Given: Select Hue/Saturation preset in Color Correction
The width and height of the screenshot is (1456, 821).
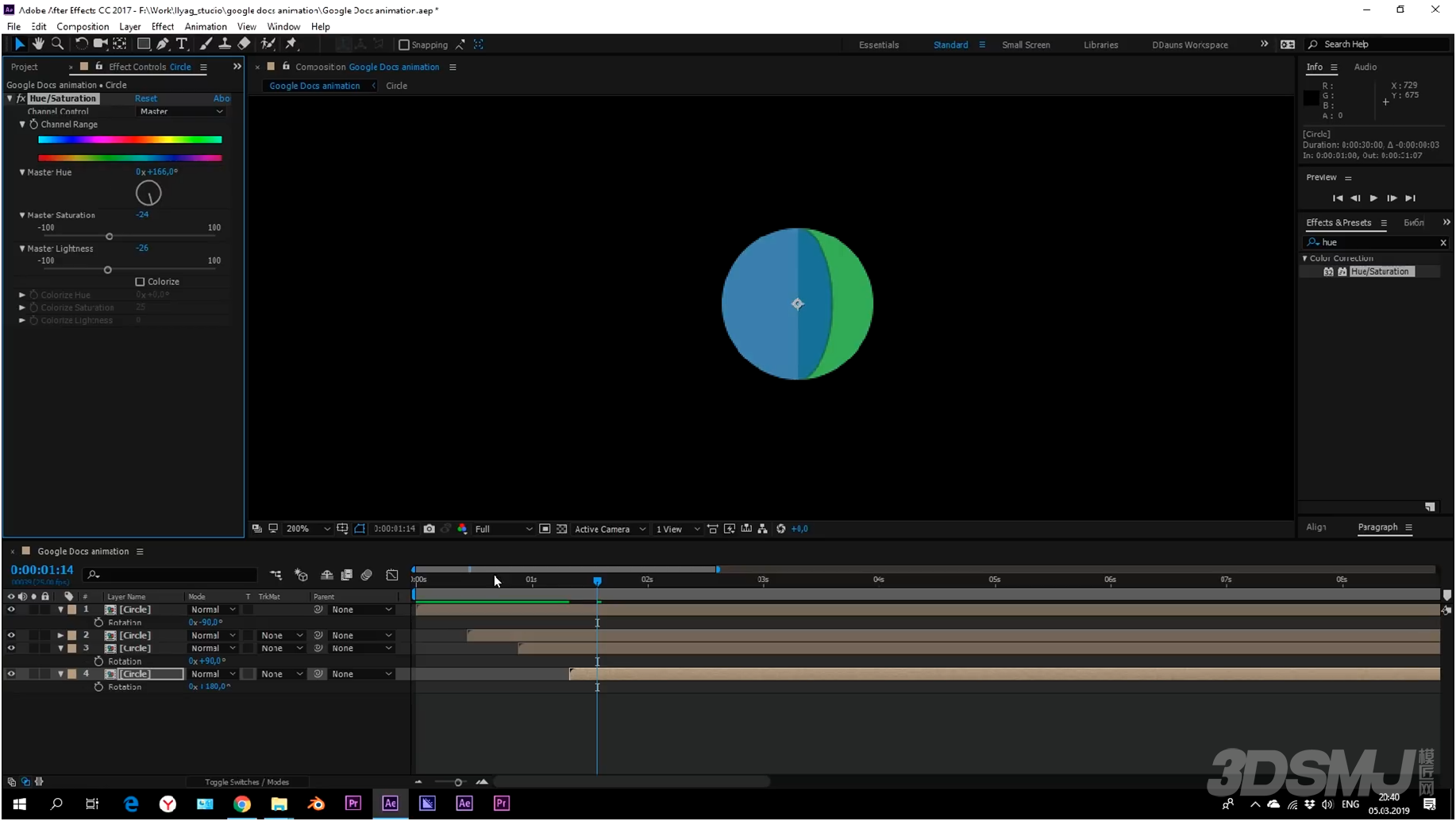Looking at the screenshot, I should [x=1381, y=272].
